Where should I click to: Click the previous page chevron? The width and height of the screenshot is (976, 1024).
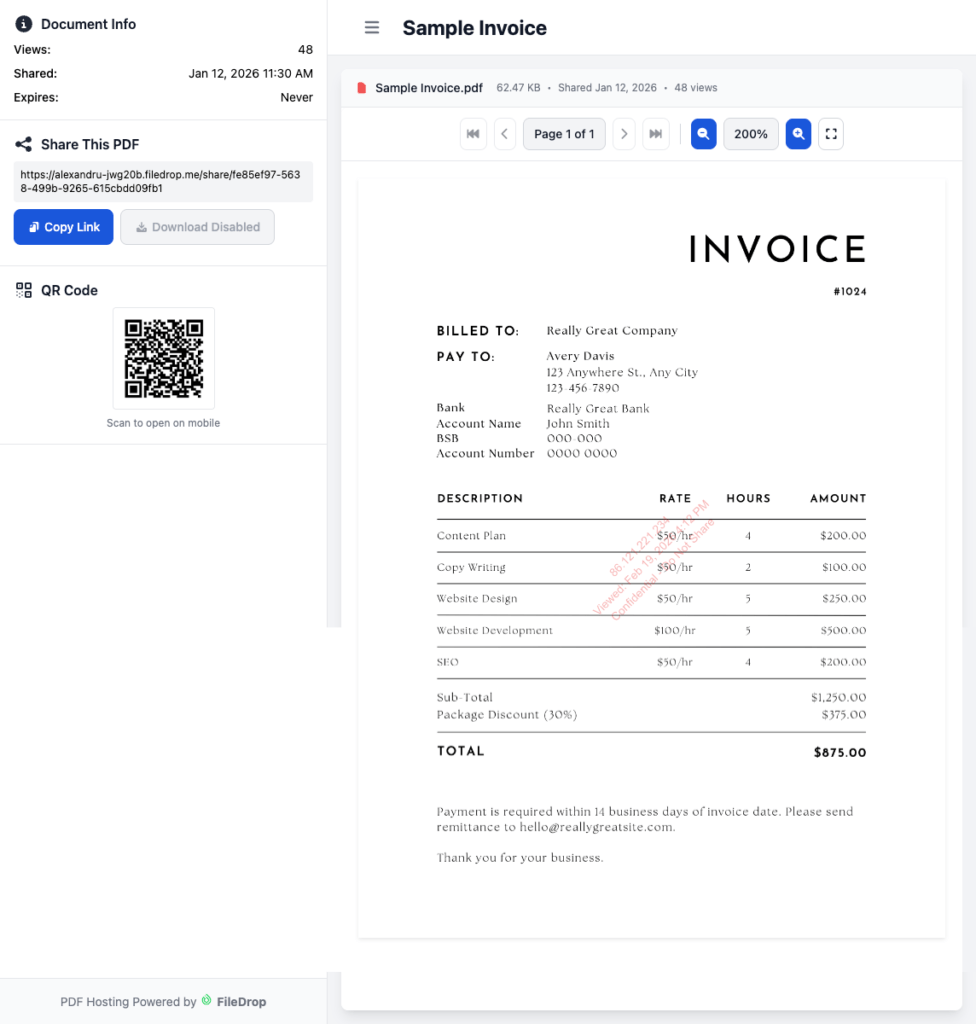pos(504,133)
